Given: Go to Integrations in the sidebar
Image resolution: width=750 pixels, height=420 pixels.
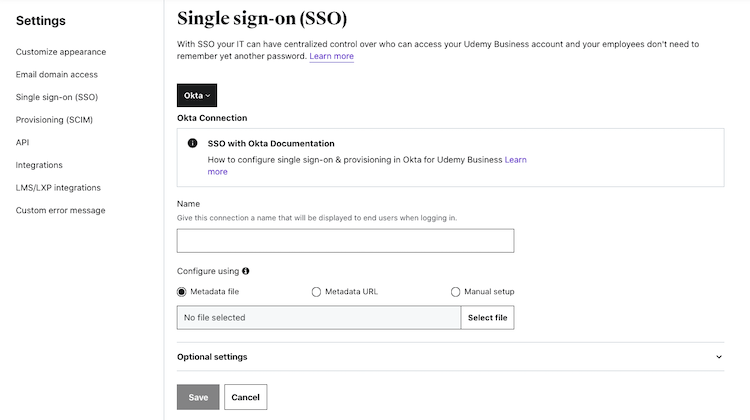Looking at the screenshot, I should pyautogui.click(x=39, y=165).
